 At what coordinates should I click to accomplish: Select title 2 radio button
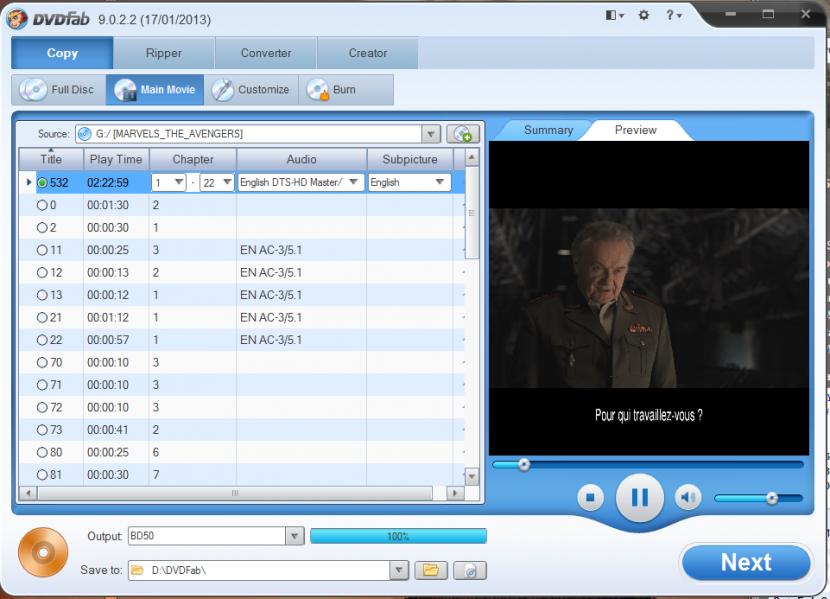click(42, 228)
